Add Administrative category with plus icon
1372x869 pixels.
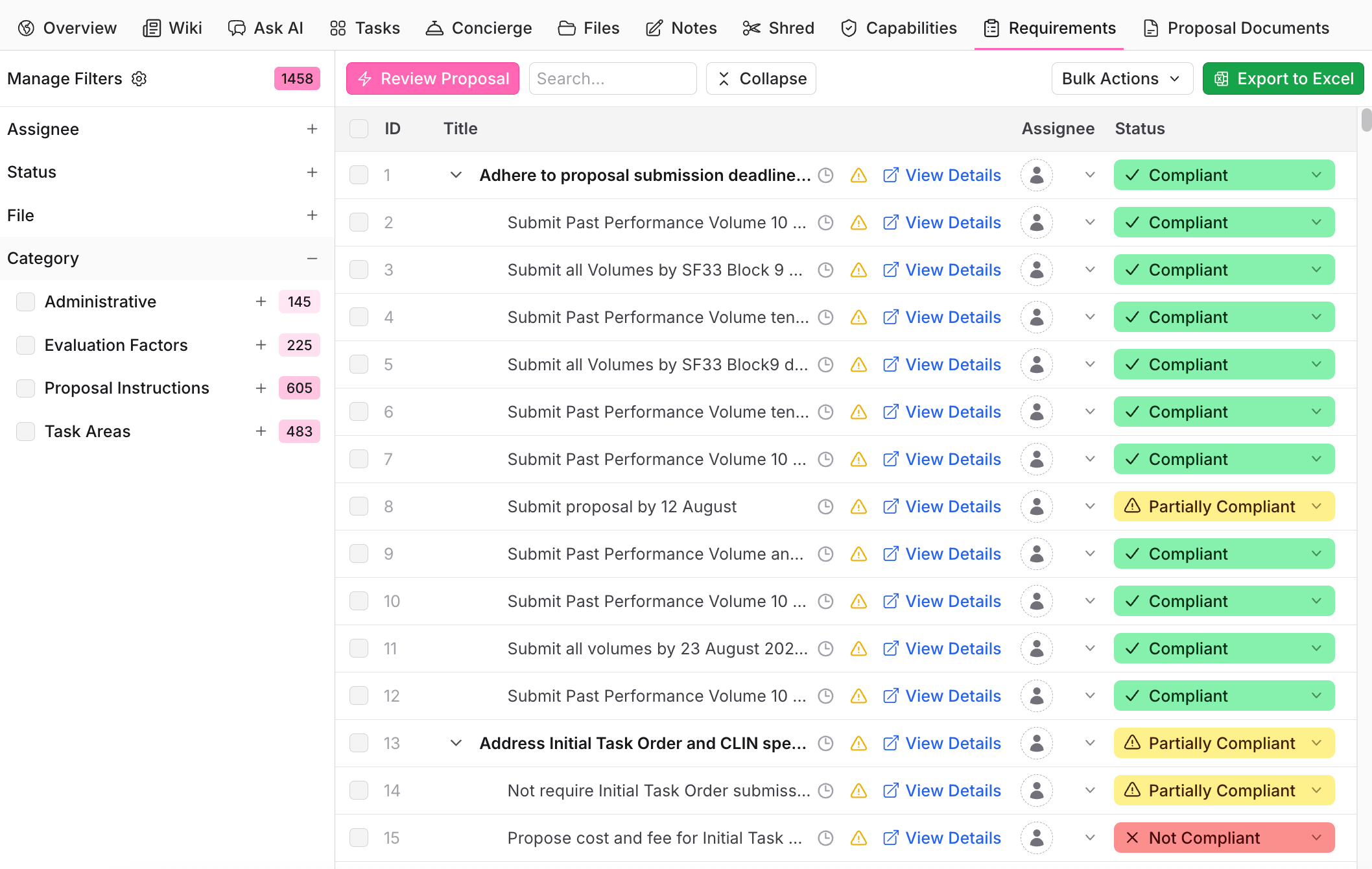coord(261,302)
